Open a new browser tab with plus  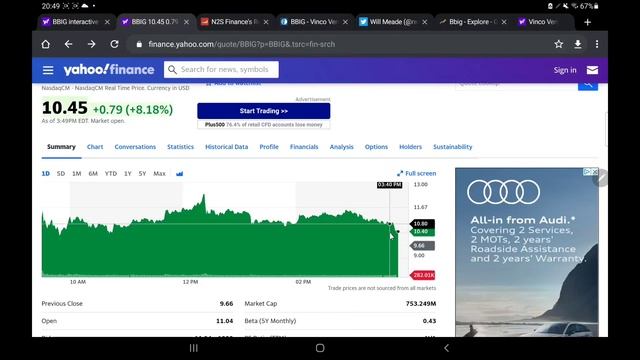587,22
